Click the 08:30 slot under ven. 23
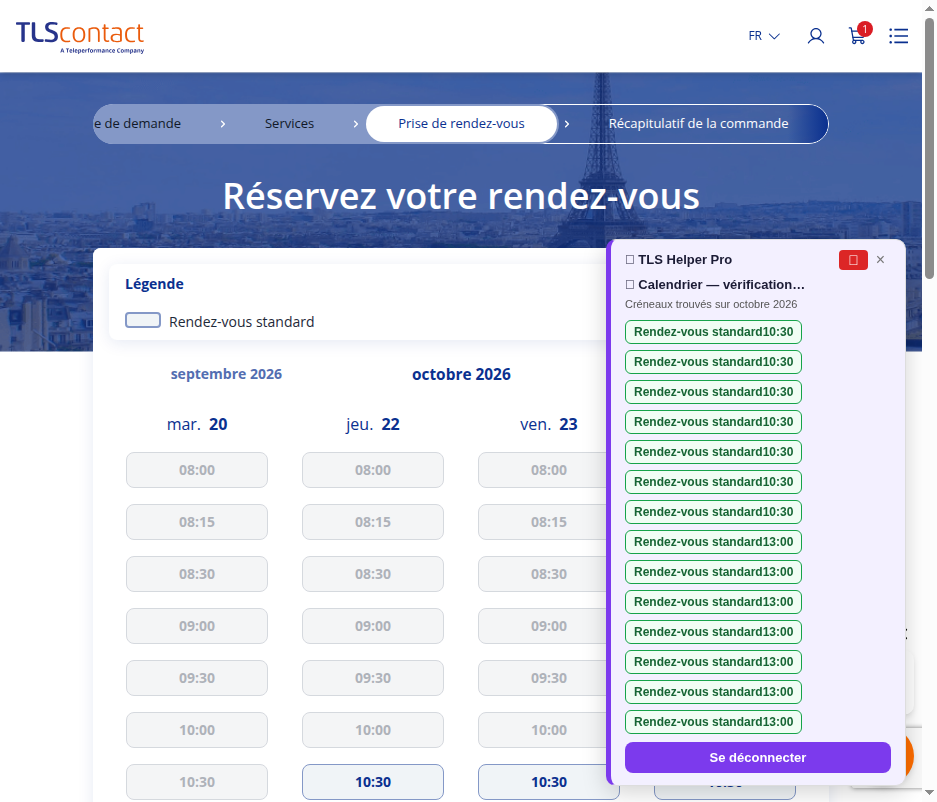 pyautogui.click(x=543, y=574)
